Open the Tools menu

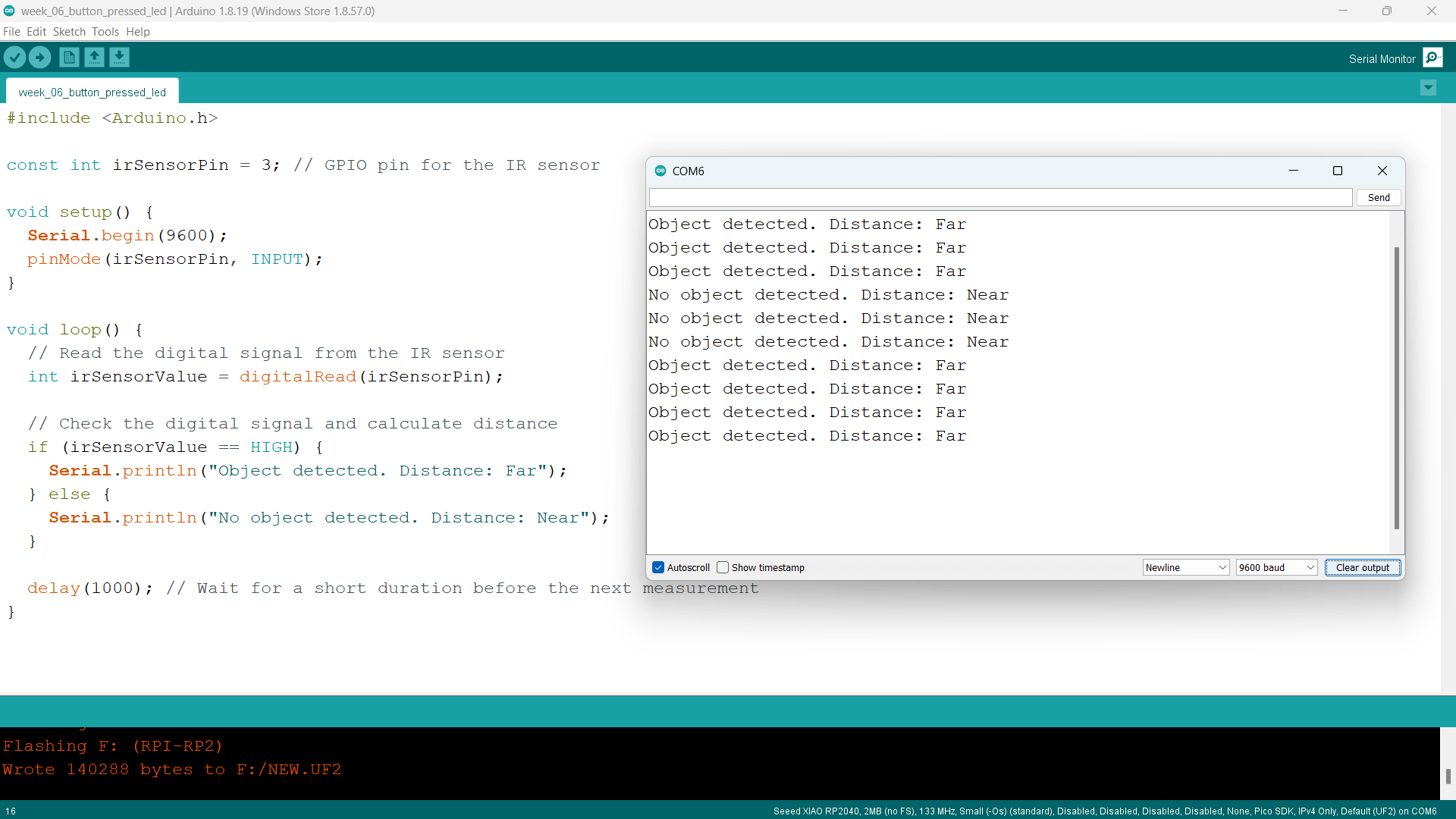(105, 32)
